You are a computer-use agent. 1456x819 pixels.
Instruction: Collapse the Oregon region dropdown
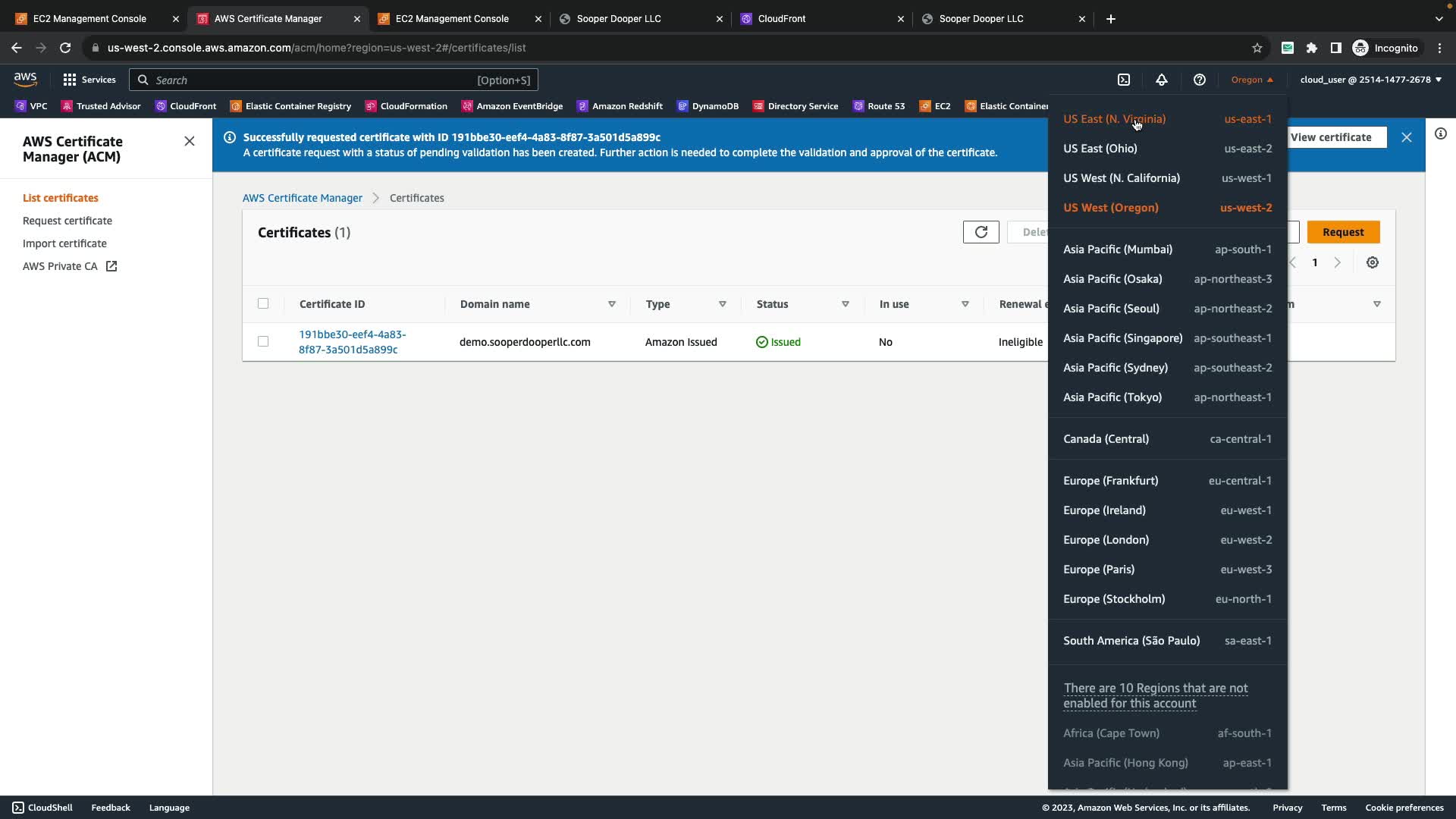pos(1252,80)
